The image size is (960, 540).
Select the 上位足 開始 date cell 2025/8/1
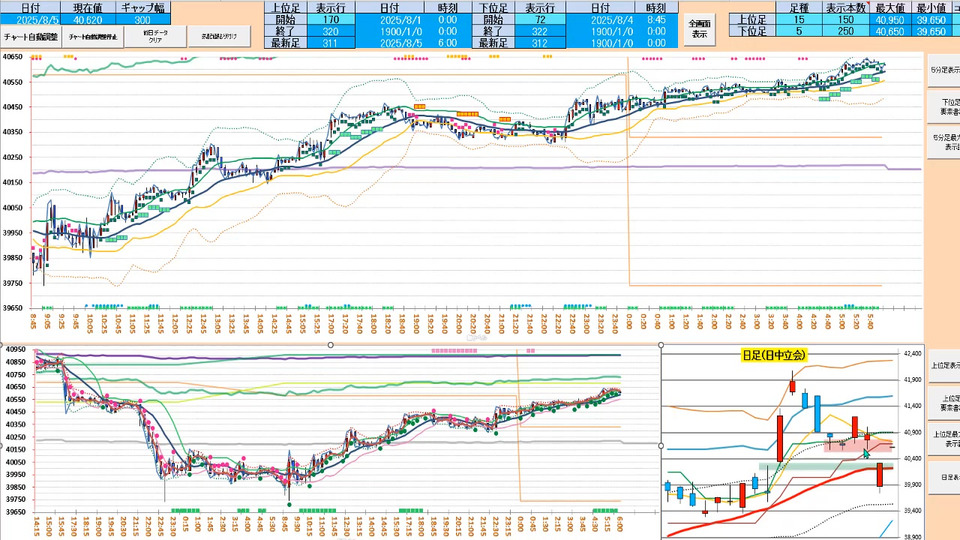pyautogui.click(x=389, y=20)
